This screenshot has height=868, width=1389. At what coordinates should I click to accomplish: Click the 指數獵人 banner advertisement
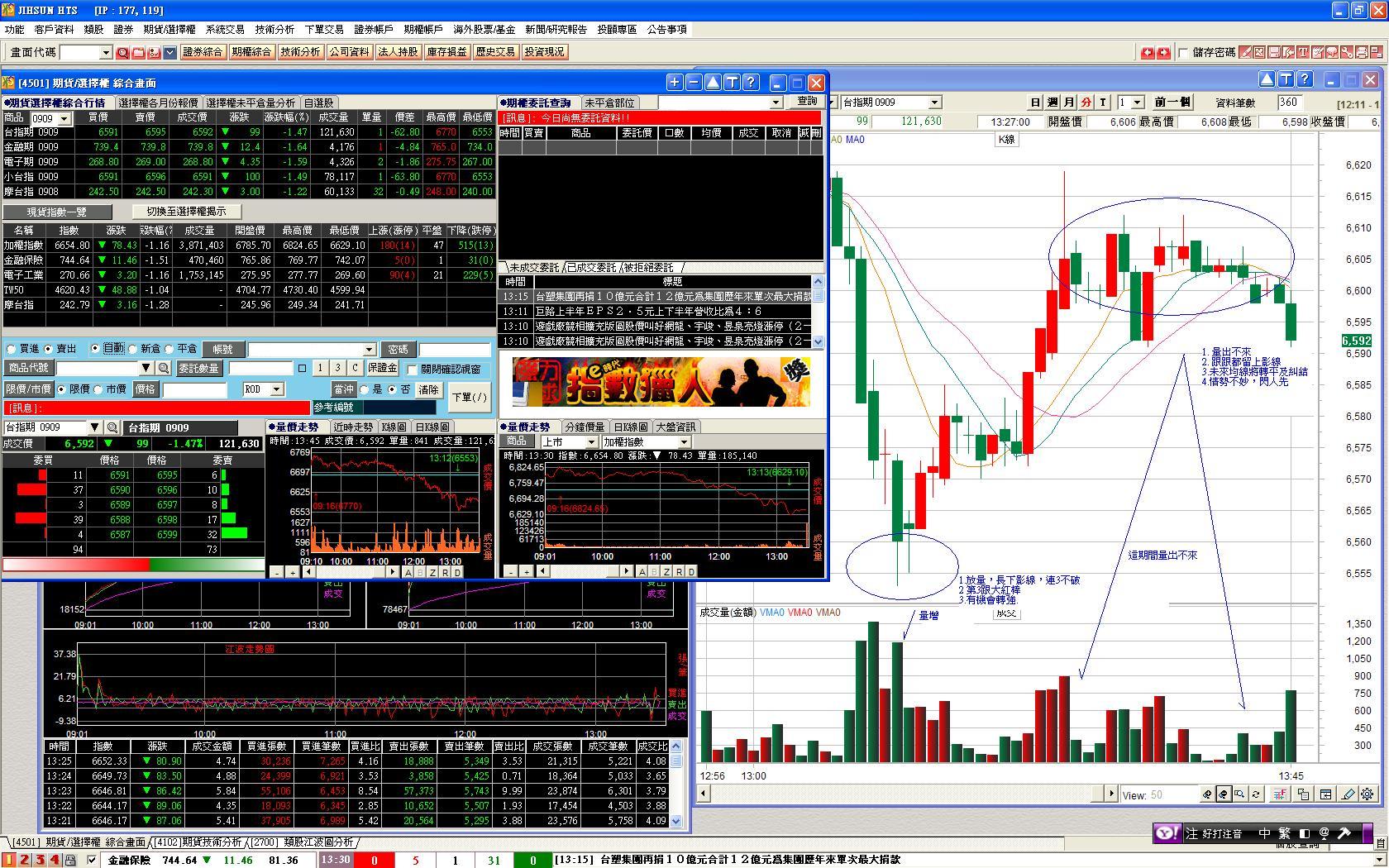tap(661, 381)
